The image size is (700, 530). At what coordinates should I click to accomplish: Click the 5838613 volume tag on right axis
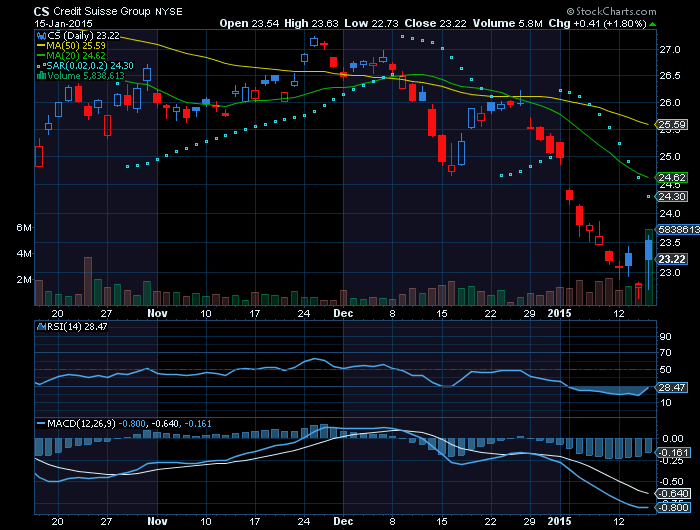pyautogui.click(x=678, y=230)
